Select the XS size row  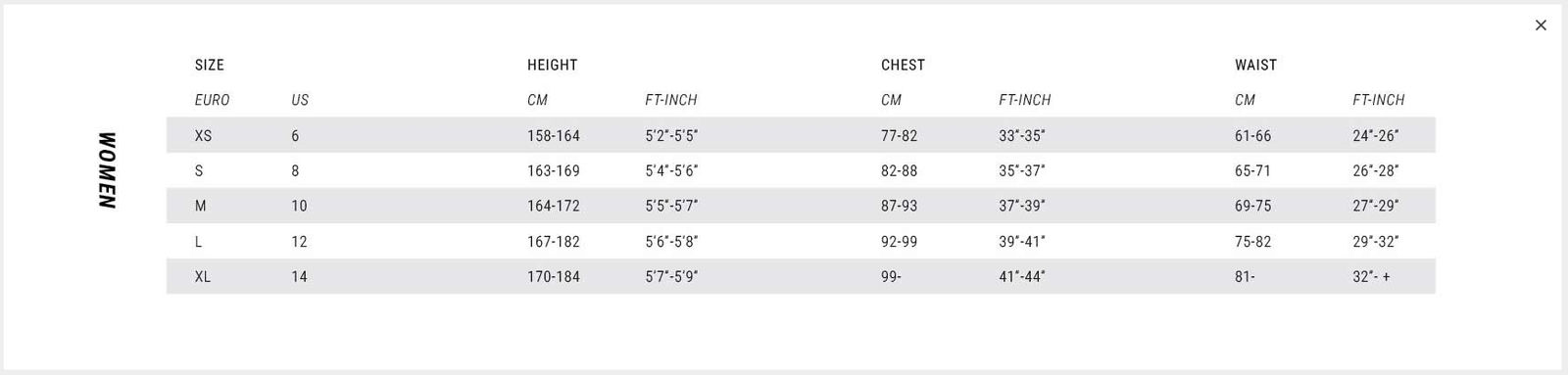pos(801,135)
